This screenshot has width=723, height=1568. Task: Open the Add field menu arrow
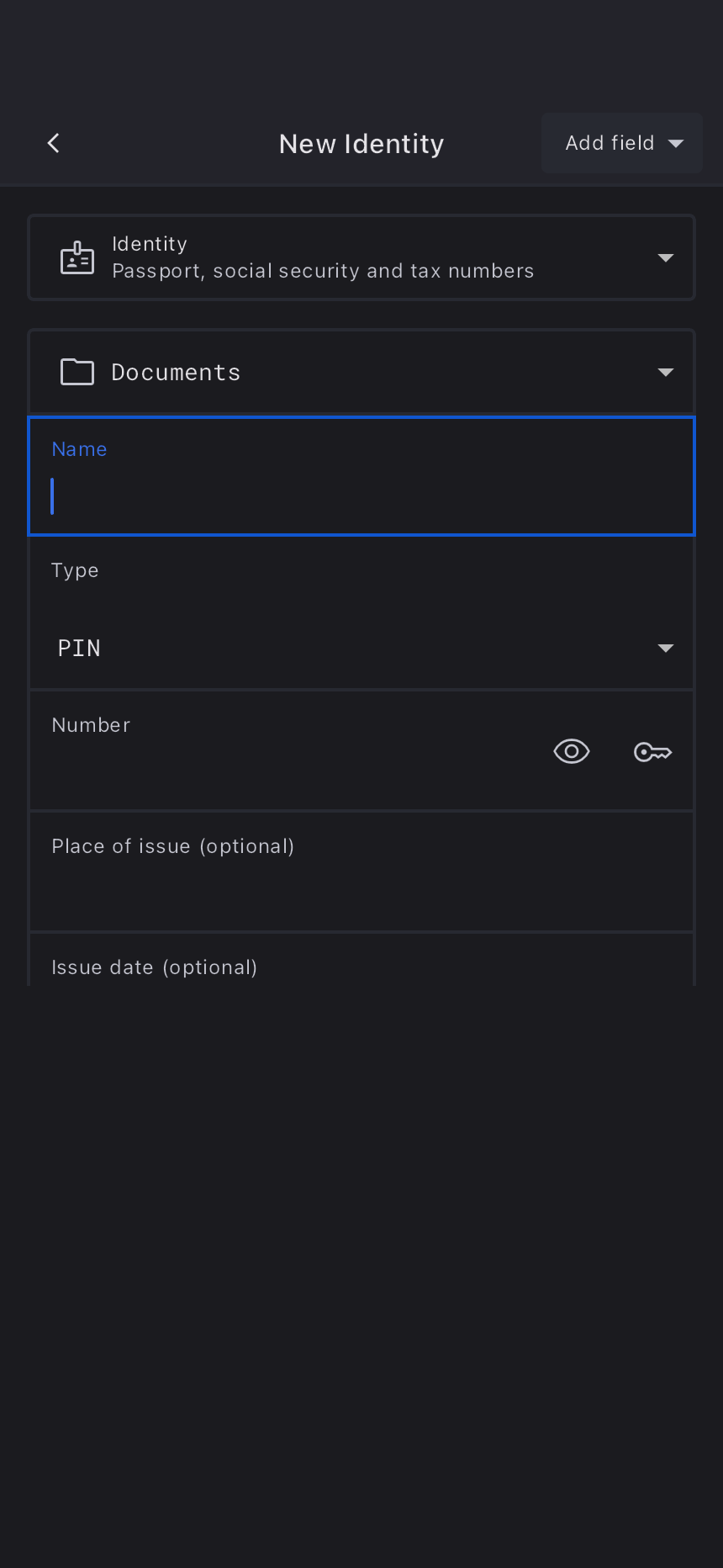tap(676, 144)
